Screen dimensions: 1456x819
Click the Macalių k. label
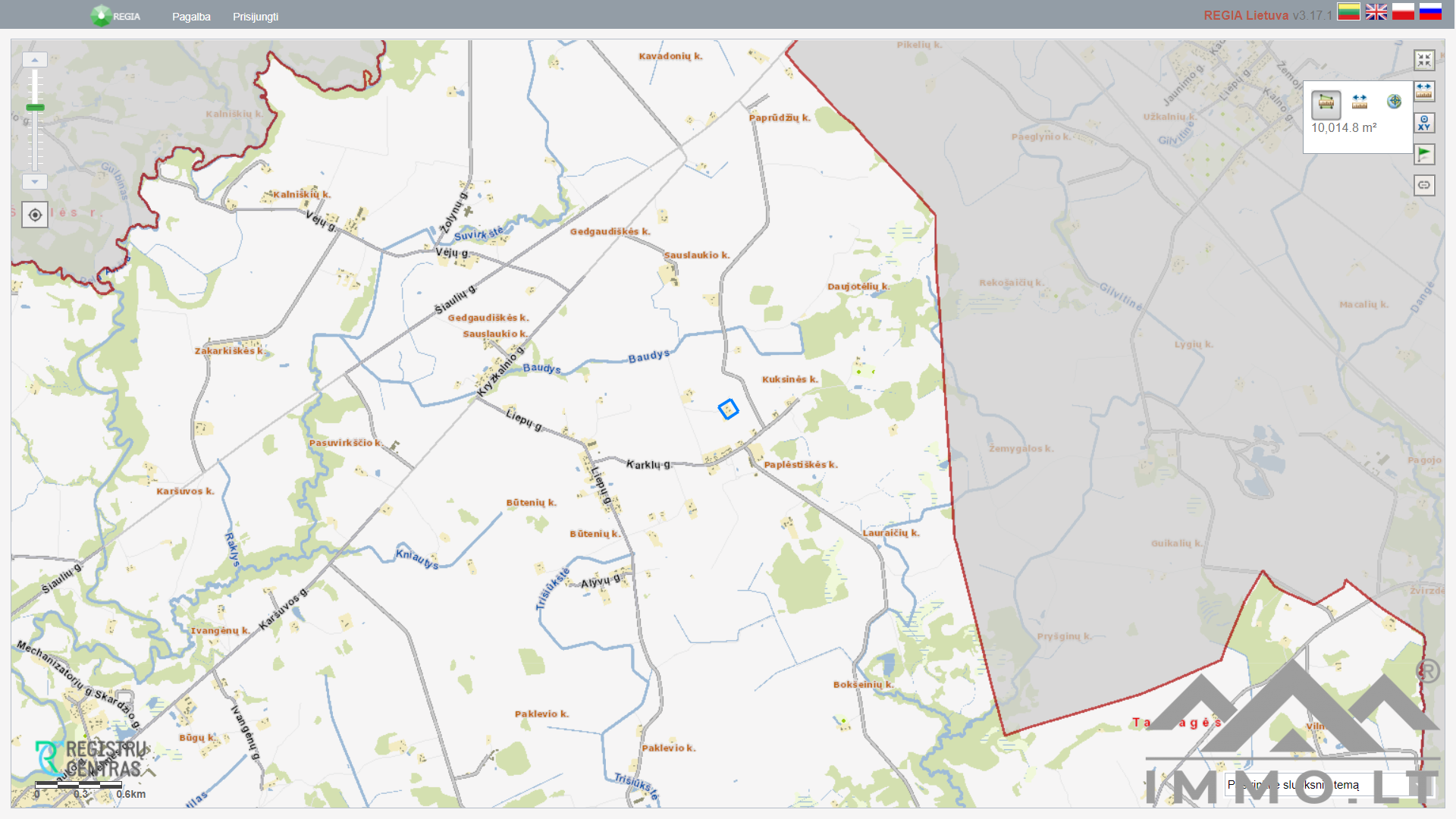pyautogui.click(x=1363, y=305)
